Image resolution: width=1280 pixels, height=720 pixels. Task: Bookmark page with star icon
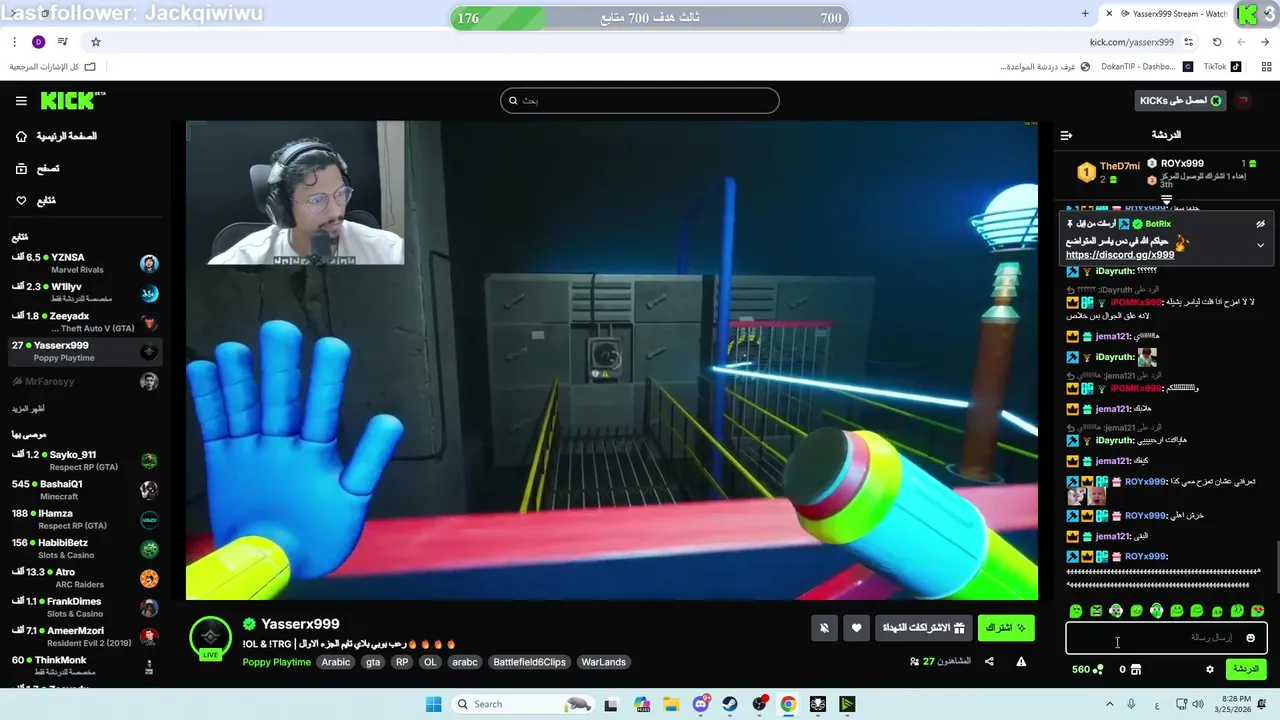[96, 42]
